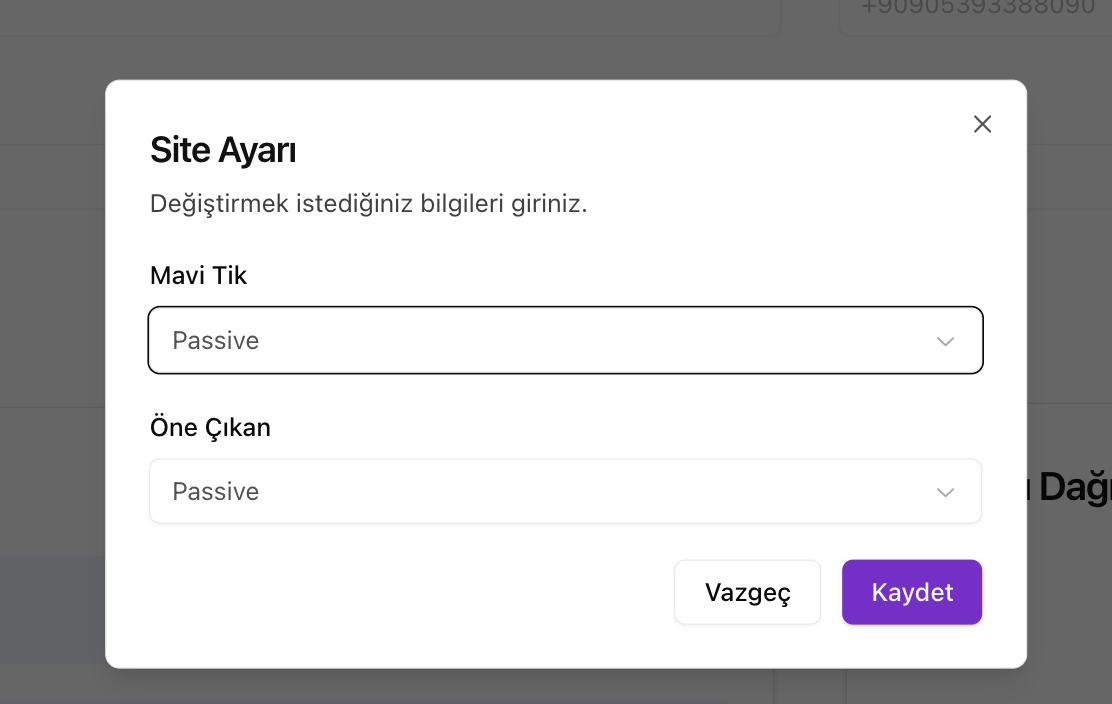Click the Site Ayarı dialog title
Viewport: 1112px width, 704px height.
coord(223,149)
